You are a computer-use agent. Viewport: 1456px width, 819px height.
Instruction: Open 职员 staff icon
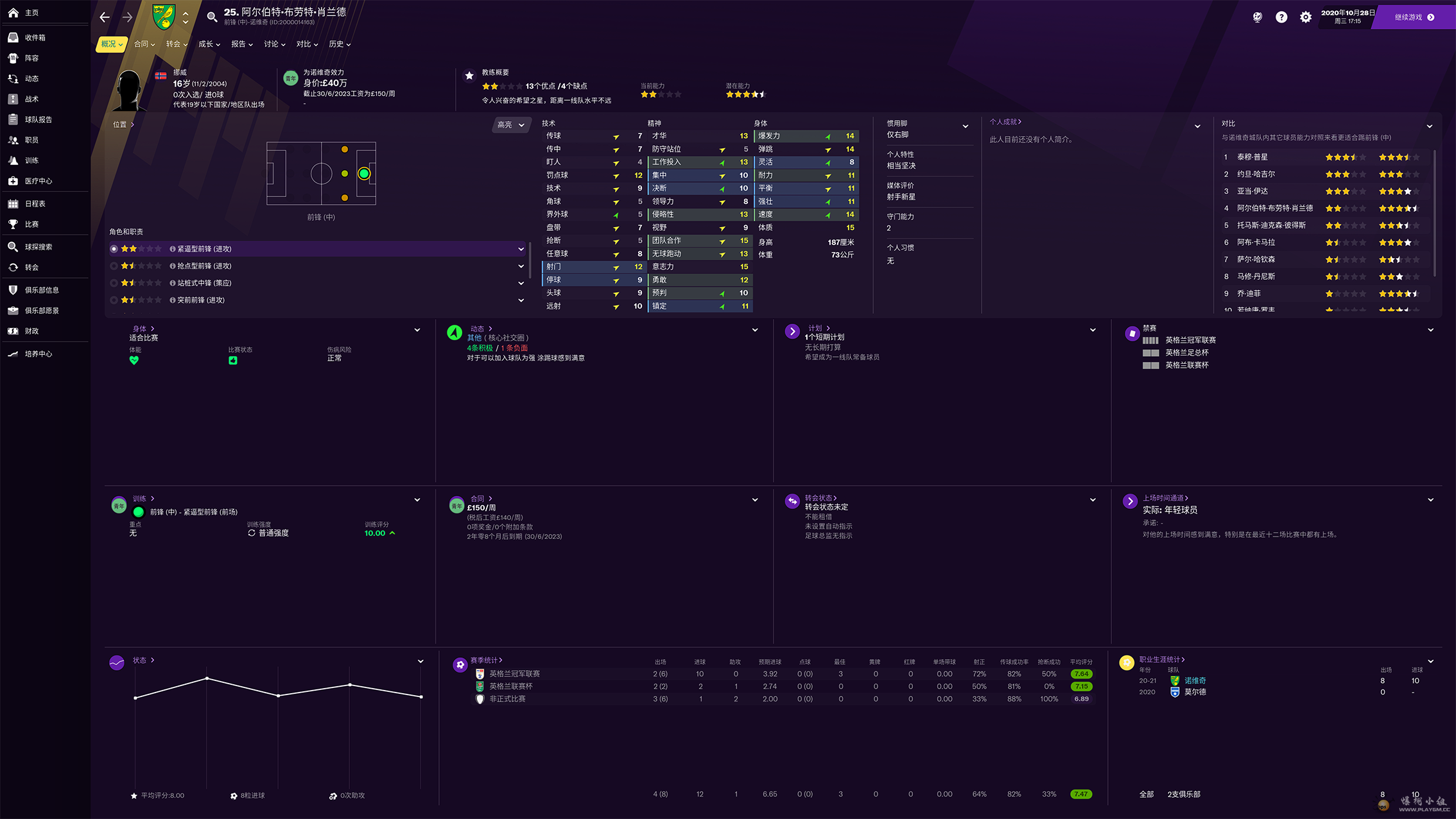13,140
